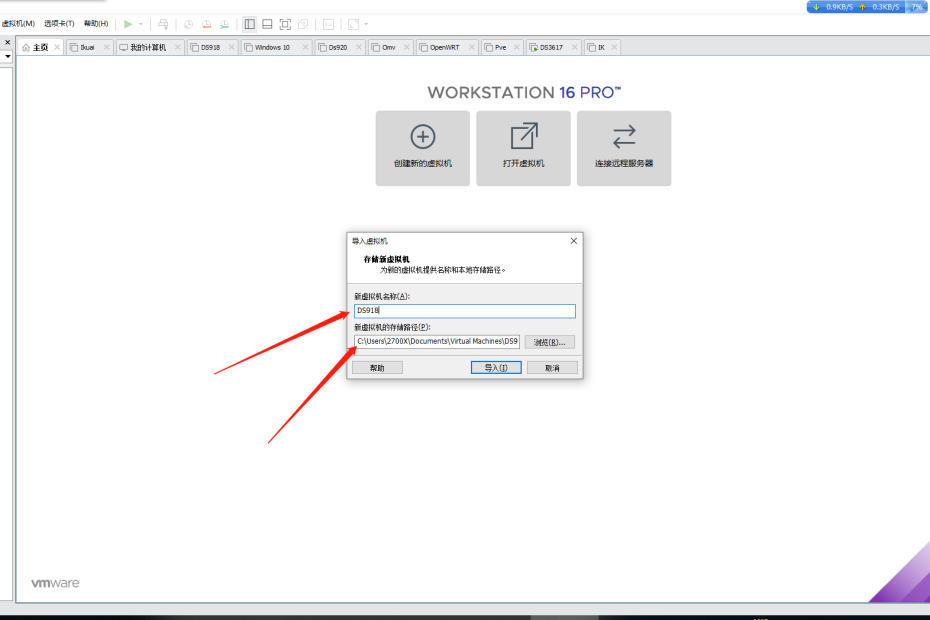This screenshot has height=620, width=930.
Task: Switch to the DS3617 tab
Action: (x=551, y=47)
